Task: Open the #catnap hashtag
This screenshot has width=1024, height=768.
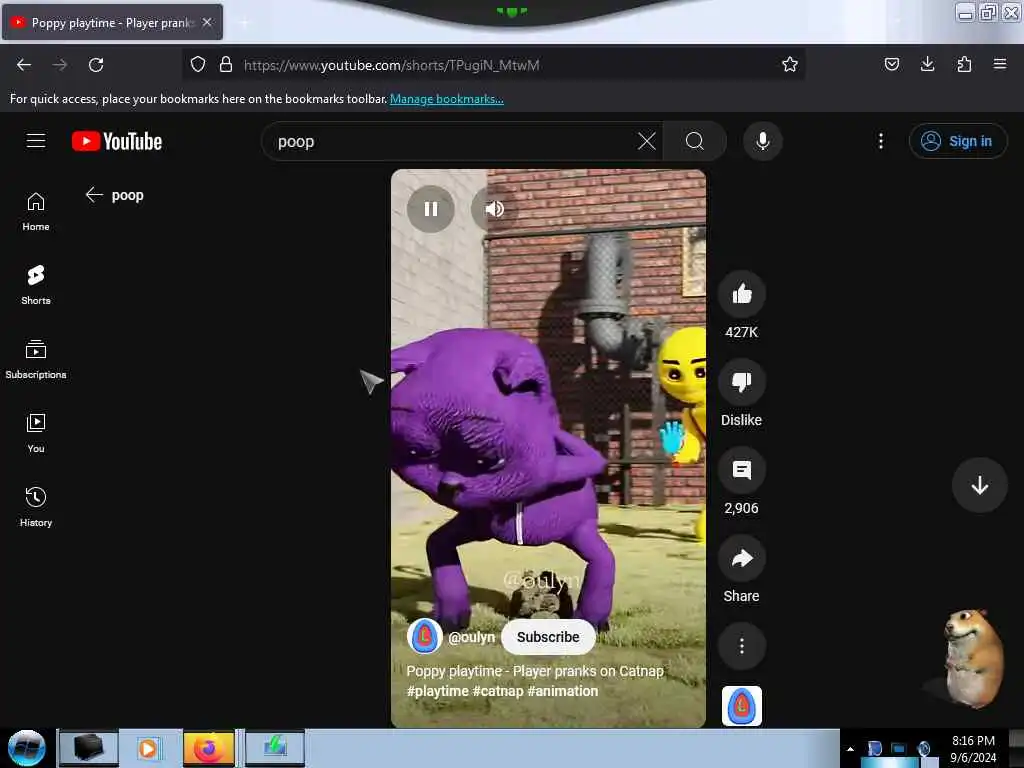Action: point(498,691)
